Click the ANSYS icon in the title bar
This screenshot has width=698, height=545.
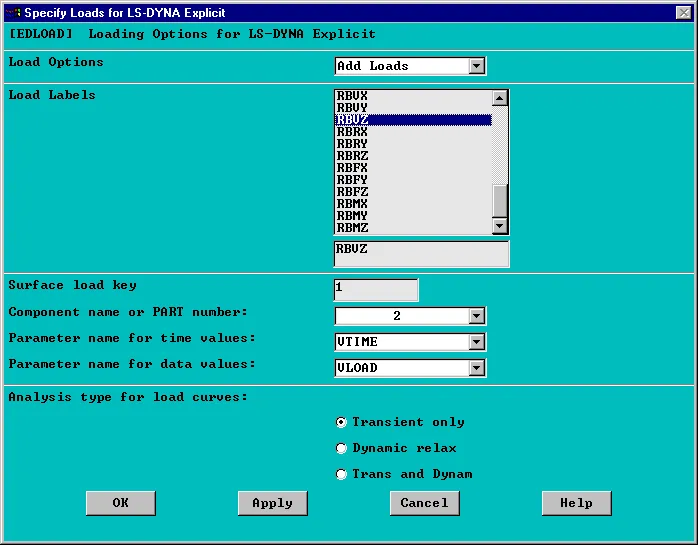(13, 12)
